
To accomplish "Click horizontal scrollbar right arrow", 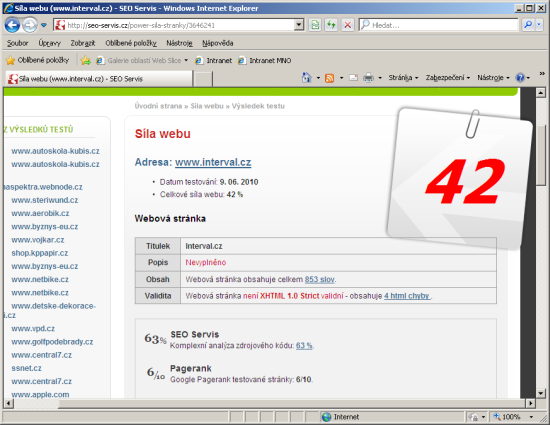I will (x=531, y=403).
